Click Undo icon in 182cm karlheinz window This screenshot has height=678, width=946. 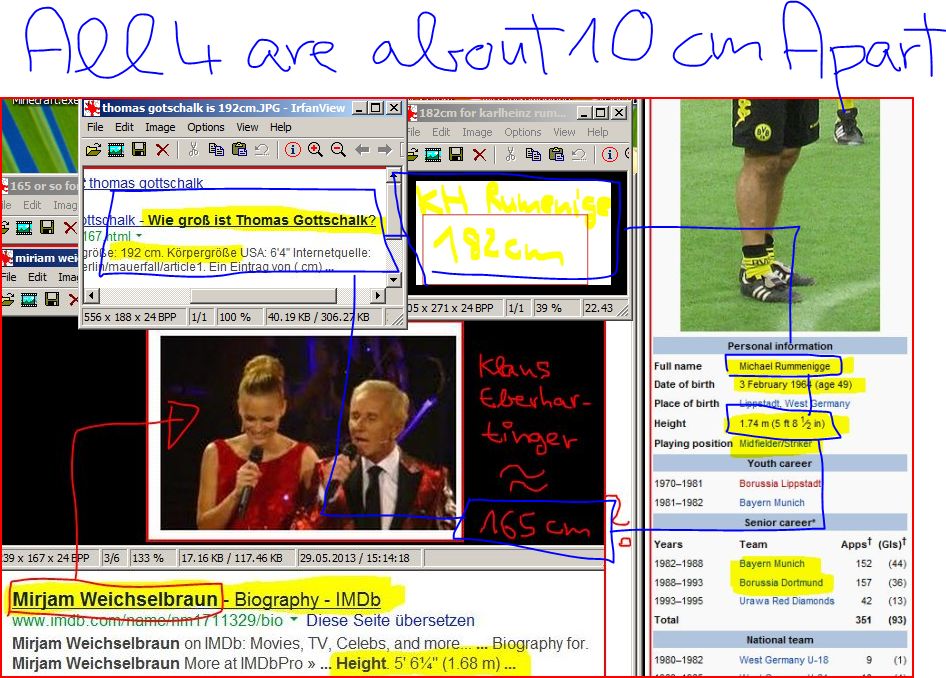(x=579, y=154)
